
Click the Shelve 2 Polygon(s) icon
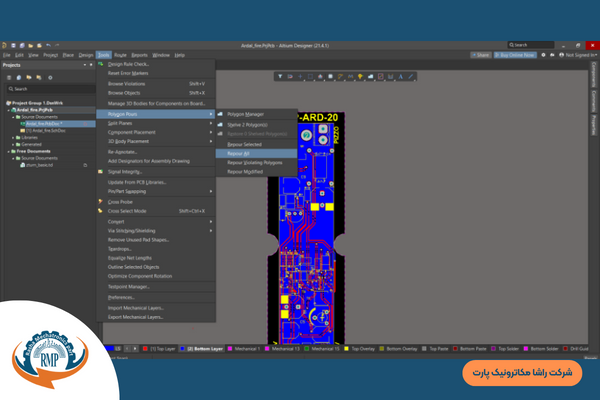pos(219,125)
